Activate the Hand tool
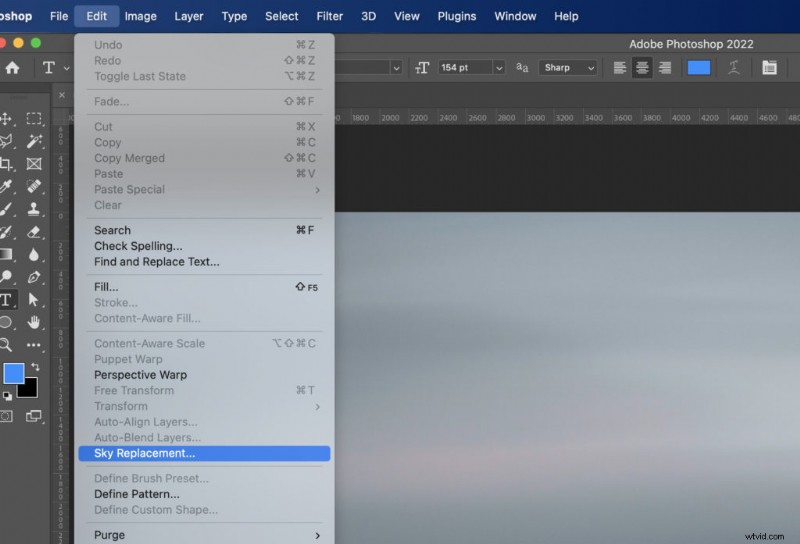The width and height of the screenshot is (800, 544). [34, 322]
